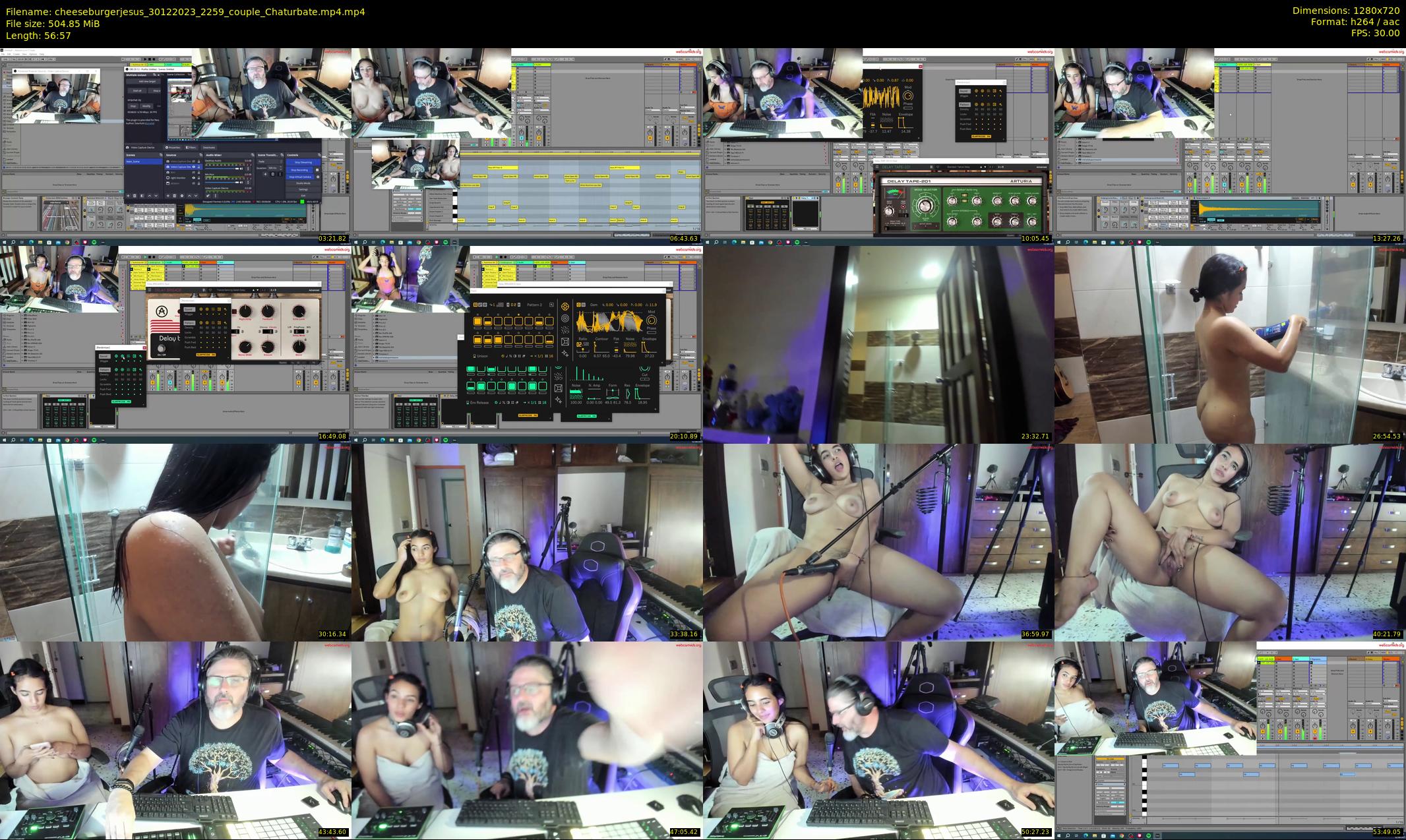Open the frame stamped 47:05.42
This screenshot has width=1406, height=840.
527,740
